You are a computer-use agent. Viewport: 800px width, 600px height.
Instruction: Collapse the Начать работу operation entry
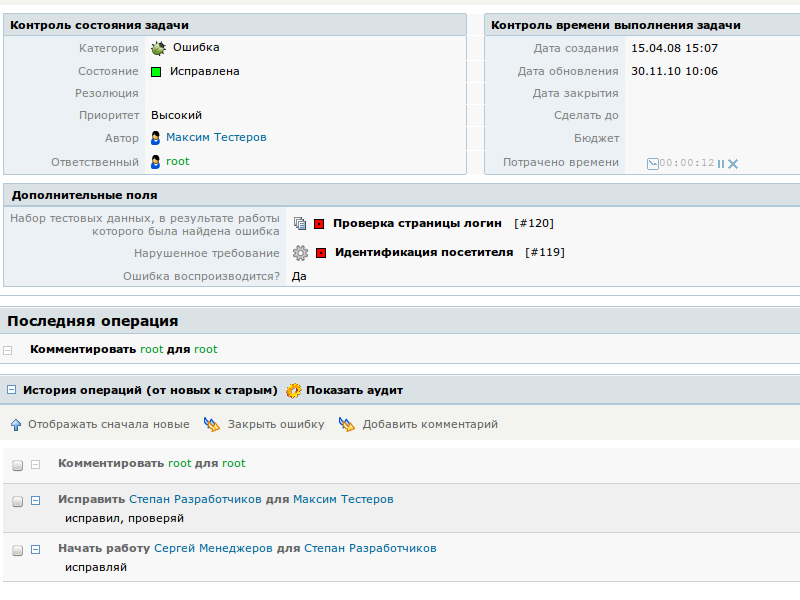(35, 549)
